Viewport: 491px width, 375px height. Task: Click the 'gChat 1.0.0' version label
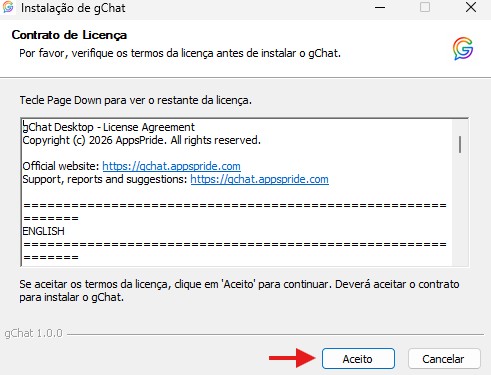[33, 333]
